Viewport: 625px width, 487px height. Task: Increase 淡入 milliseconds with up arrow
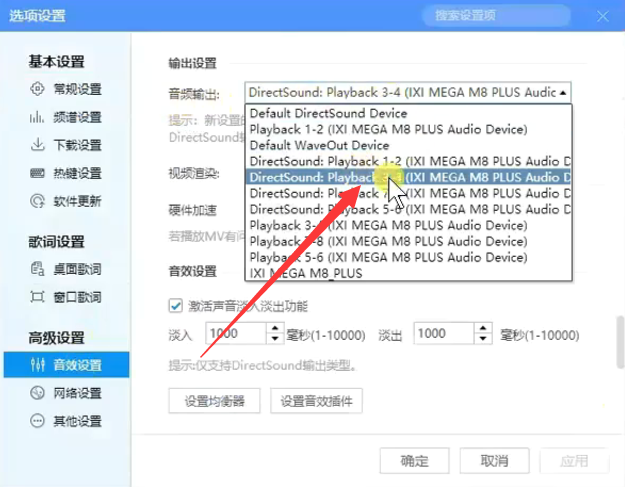(275, 328)
